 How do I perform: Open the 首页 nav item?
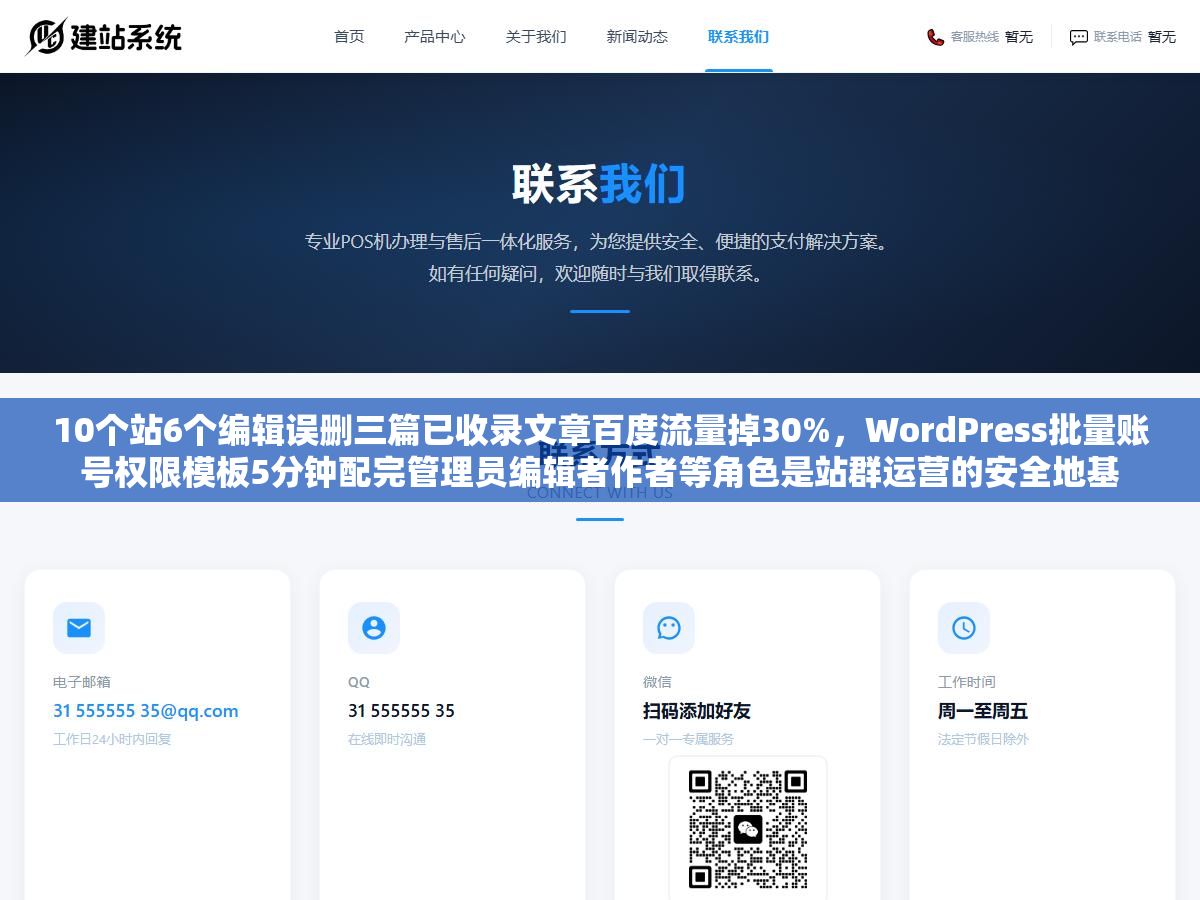click(349, 36)
